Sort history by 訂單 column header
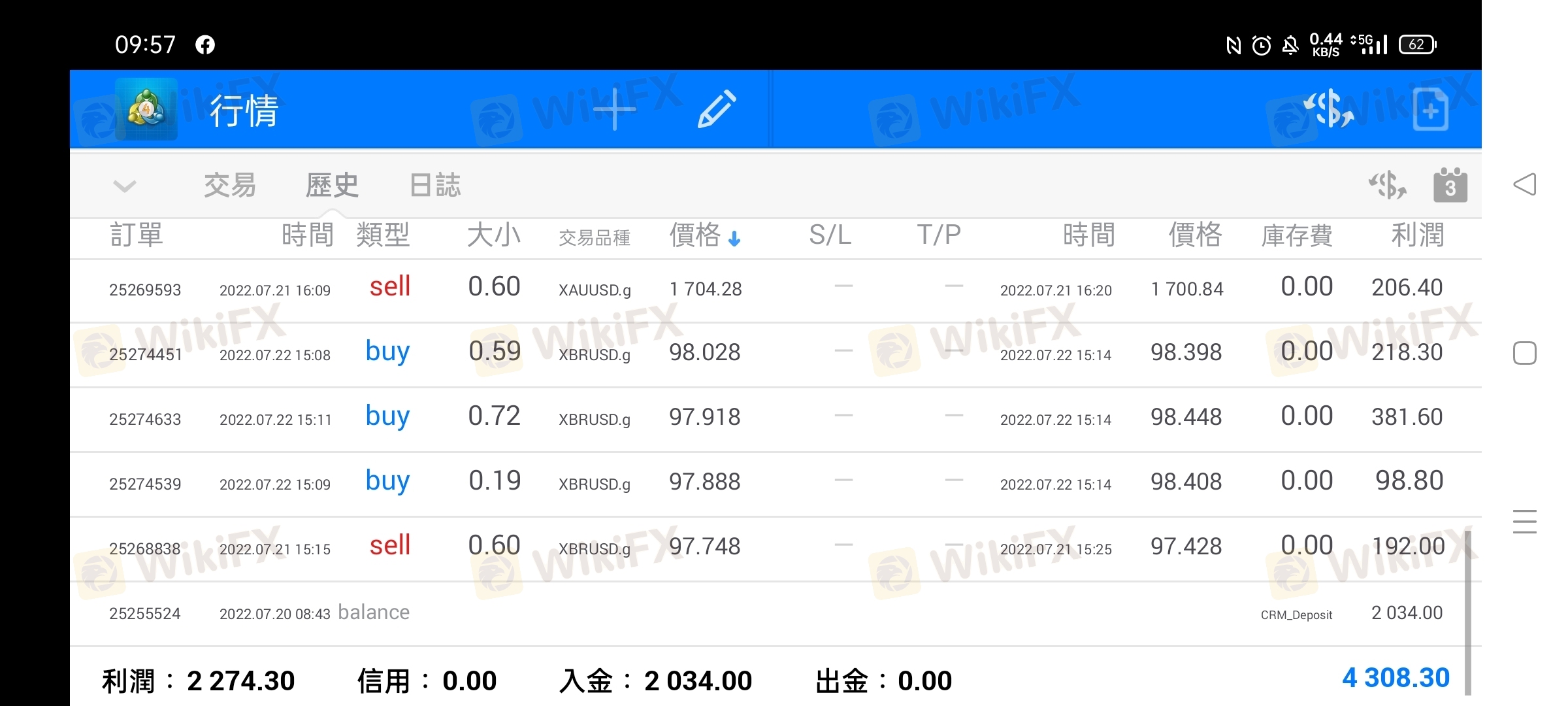The width and height of the screenshot is (1568, 706). pyautogui.click(x=136, y=235)
